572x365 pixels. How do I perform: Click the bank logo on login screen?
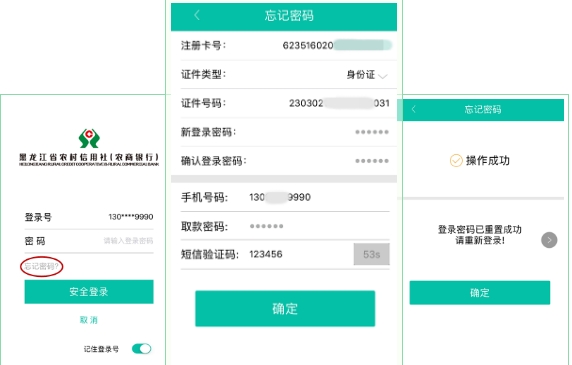[x=89, y=138]
